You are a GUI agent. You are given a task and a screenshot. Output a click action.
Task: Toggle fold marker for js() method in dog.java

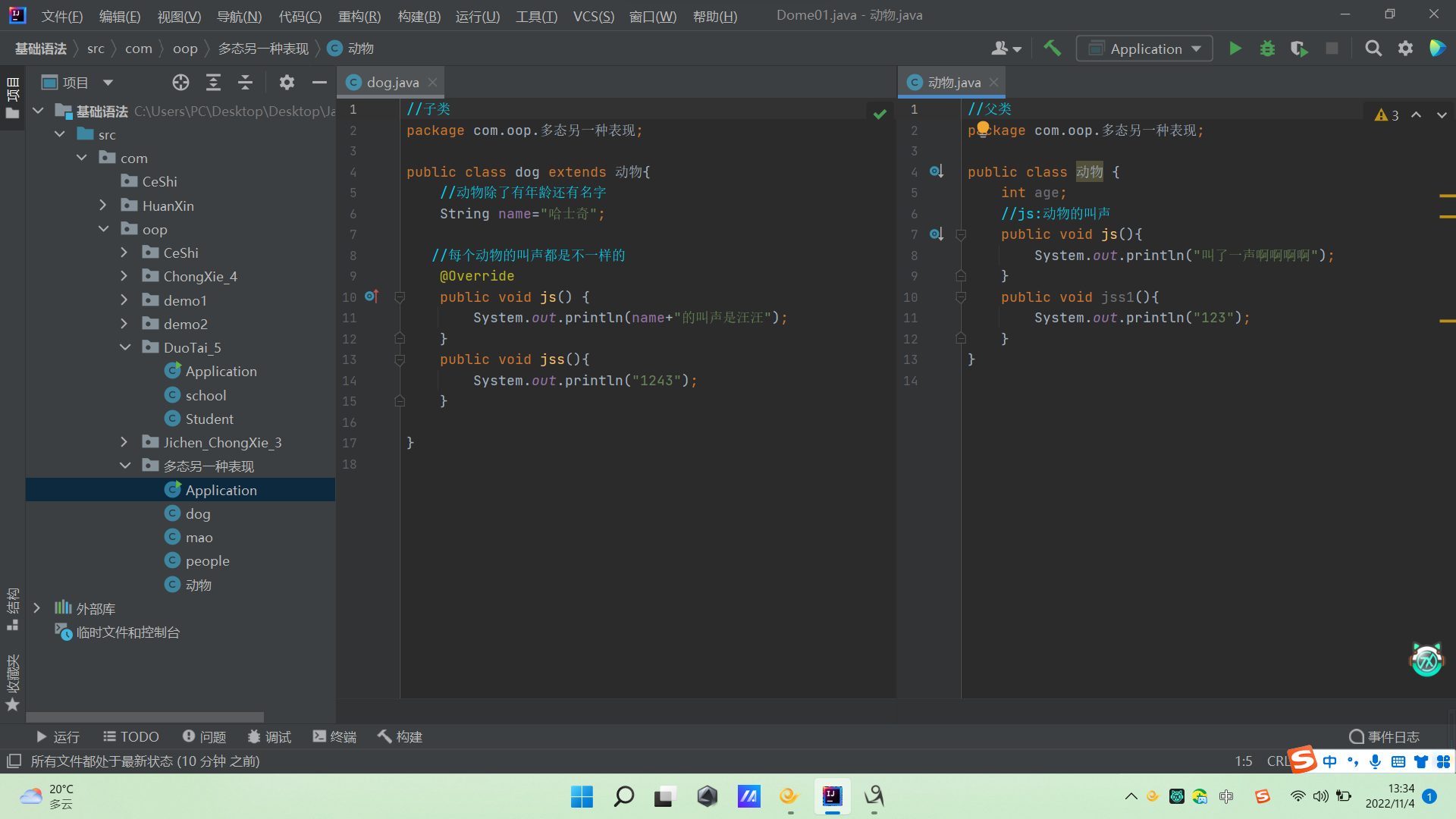coord(400,297)
